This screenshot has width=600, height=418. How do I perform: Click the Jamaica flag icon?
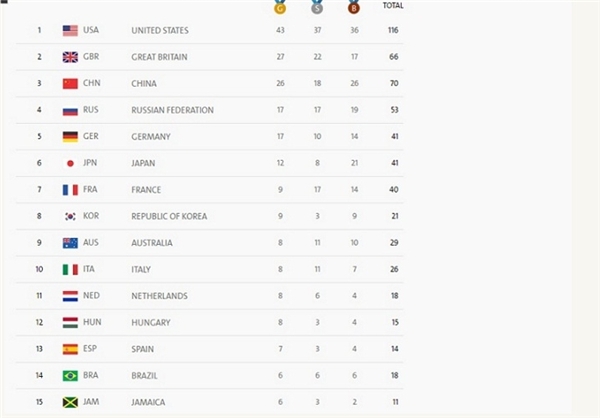(x=70, y=402)
